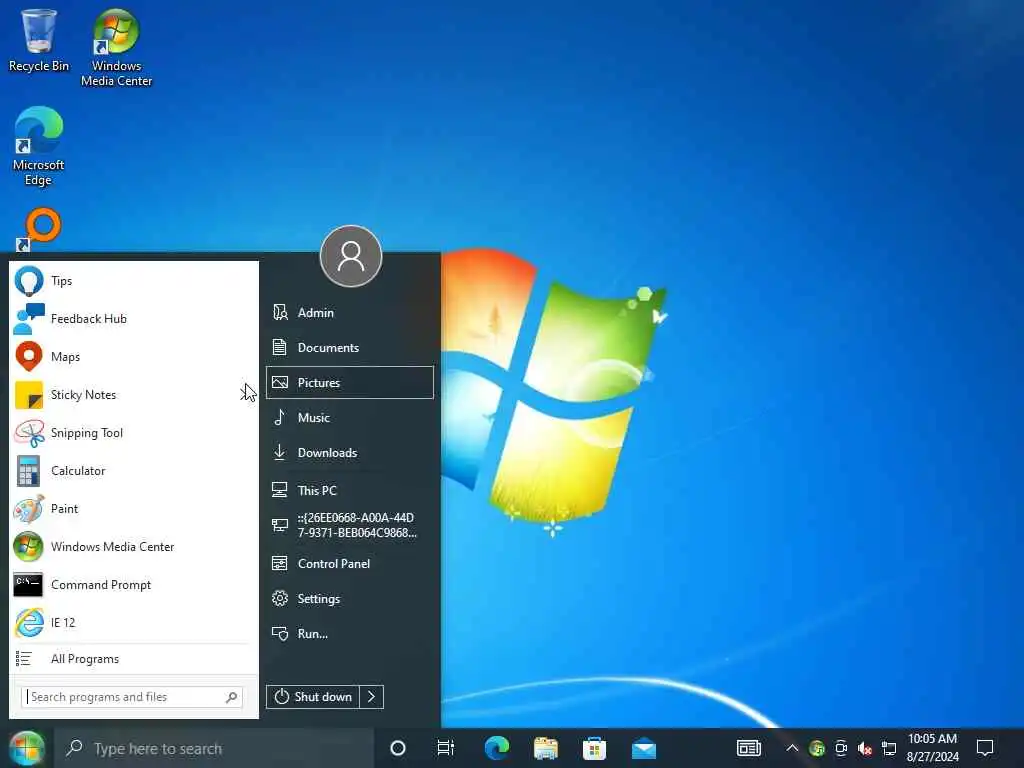1024x768 pixels.
Task: Open Microsoft Edge from the taskbar
Action: (496, 748)
